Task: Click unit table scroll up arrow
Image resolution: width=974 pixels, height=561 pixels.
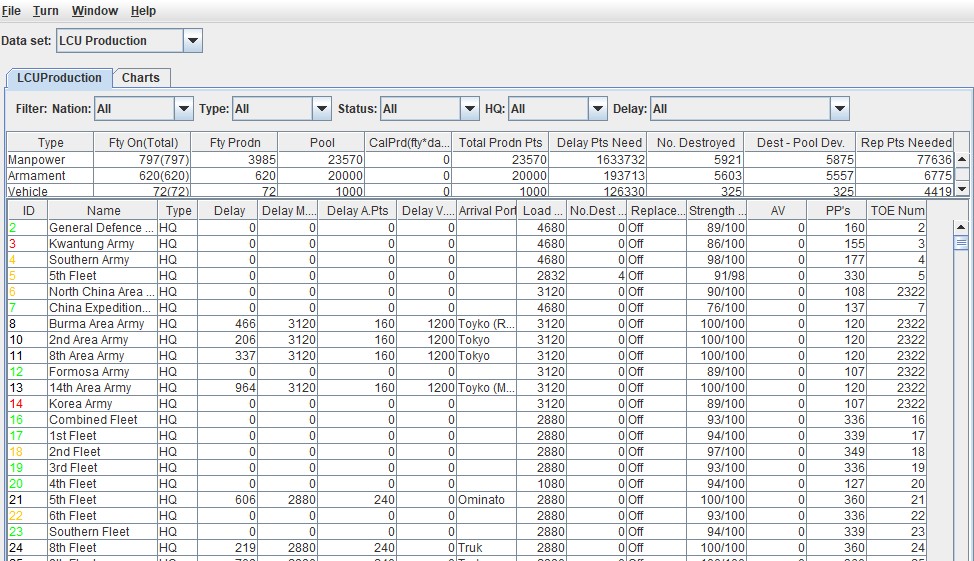Action: [960, 227]
